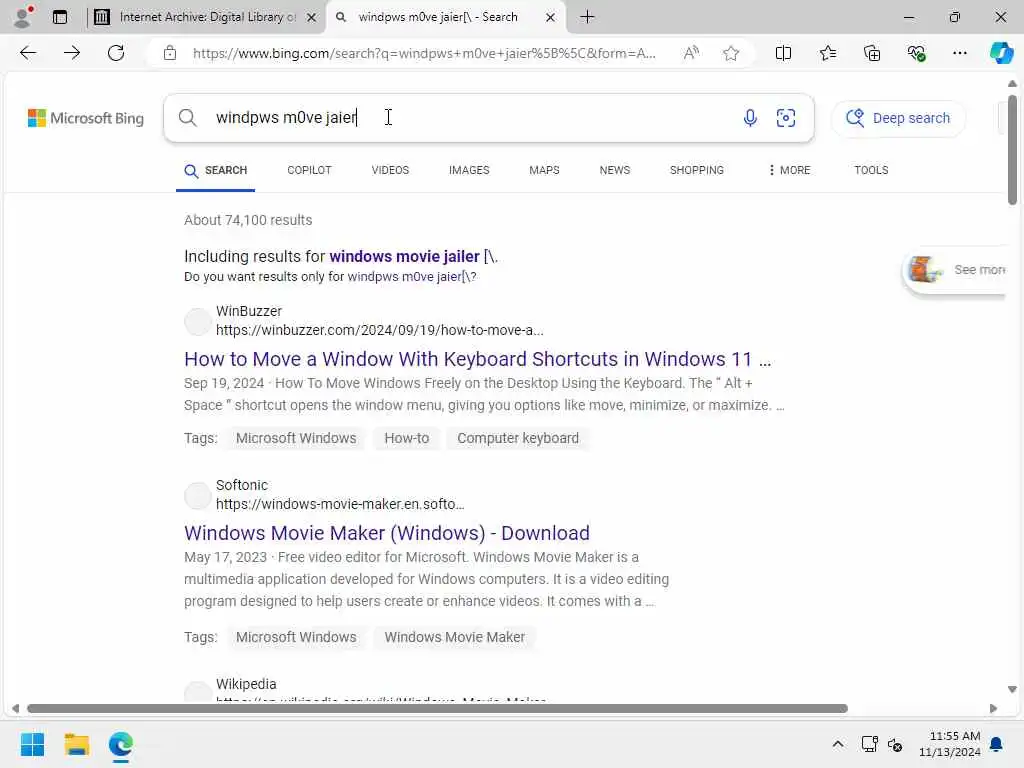Open the Collections icon
The image size is (1024, 768).
[x=872, y=53]
